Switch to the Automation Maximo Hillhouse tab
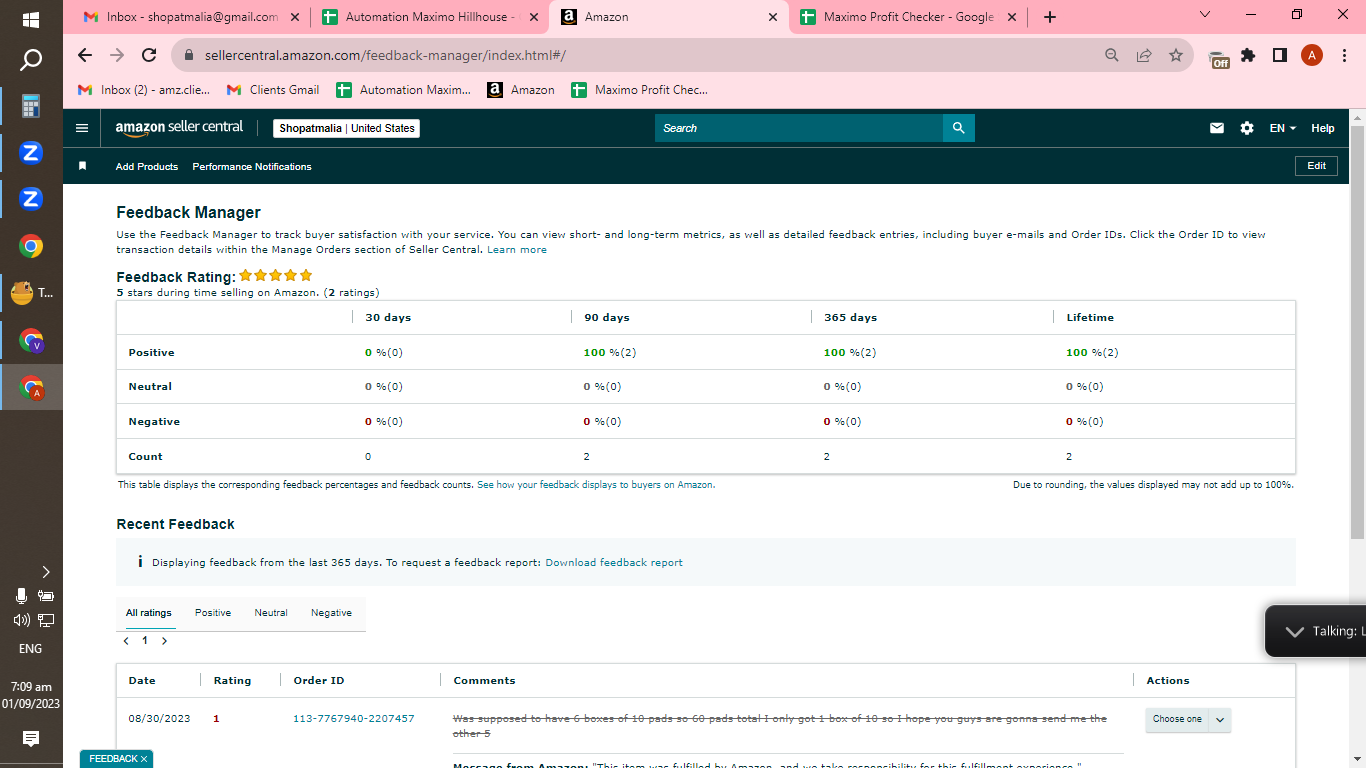Image resolution: width=1366 pixels, height=768 pixels. pyautogui.click(x=431, y=17)
